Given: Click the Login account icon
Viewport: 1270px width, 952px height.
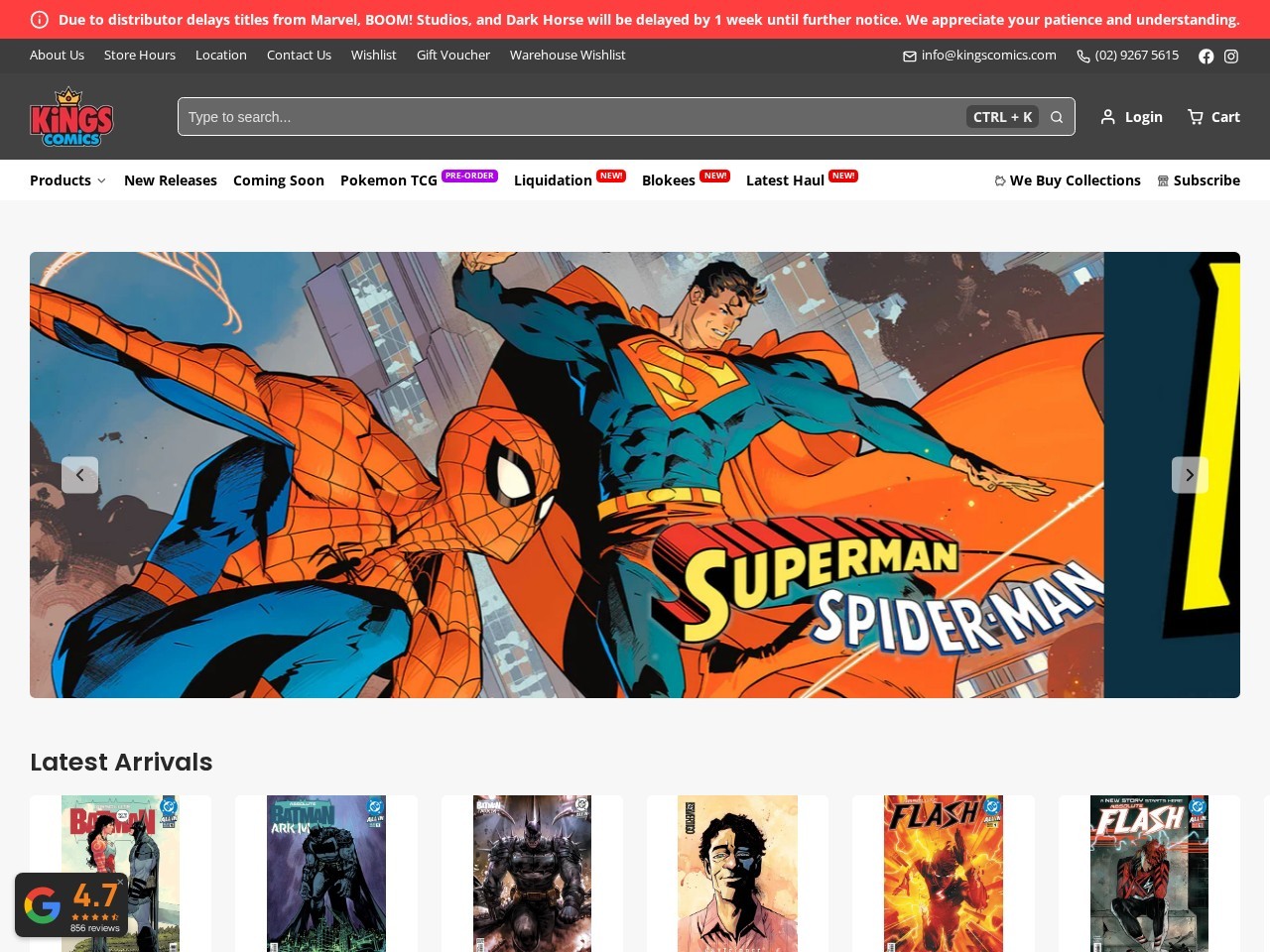Looking at the screenshot, I should pos(1107,116).
